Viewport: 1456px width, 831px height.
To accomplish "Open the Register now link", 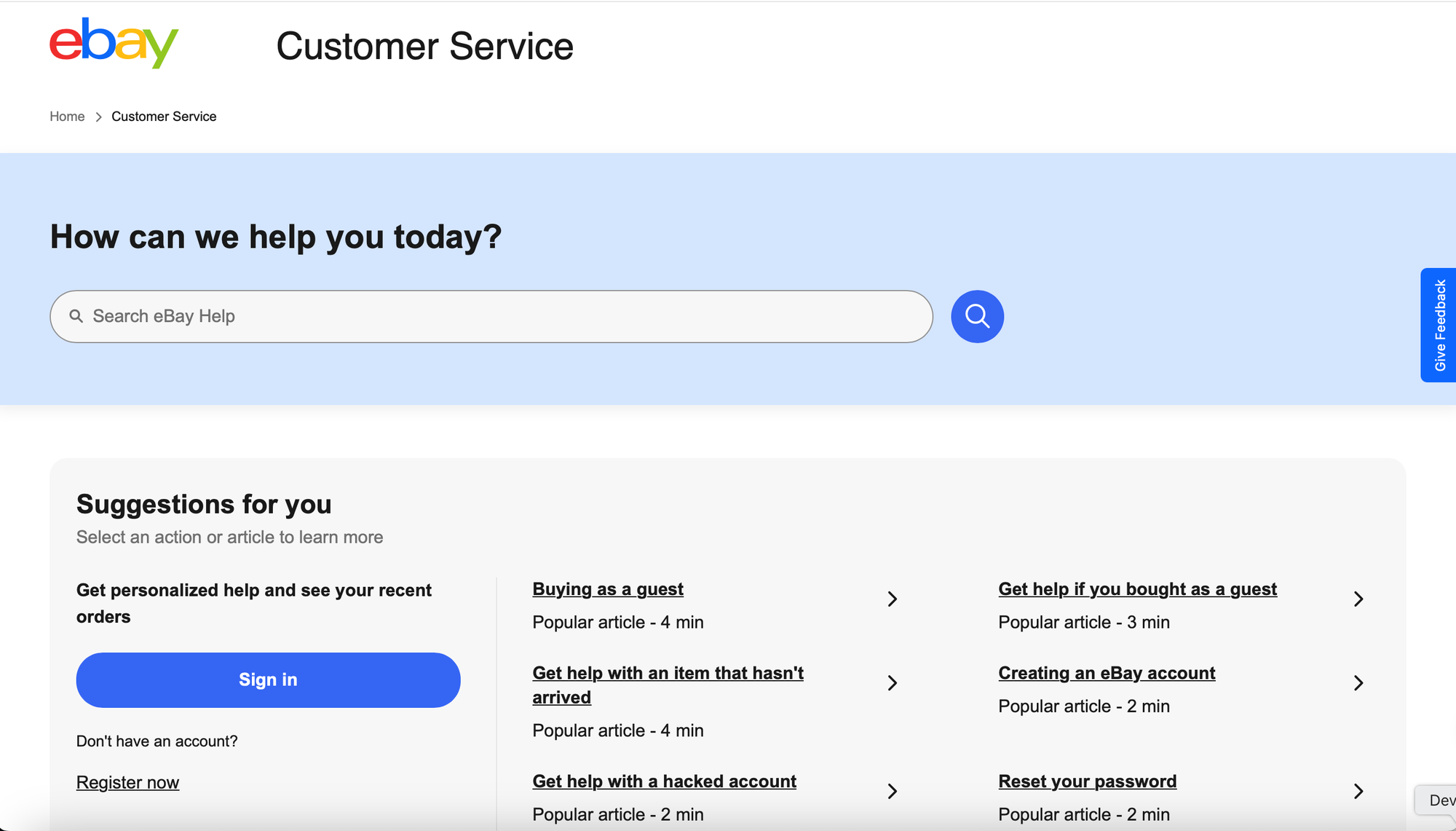I will point(127,782).
